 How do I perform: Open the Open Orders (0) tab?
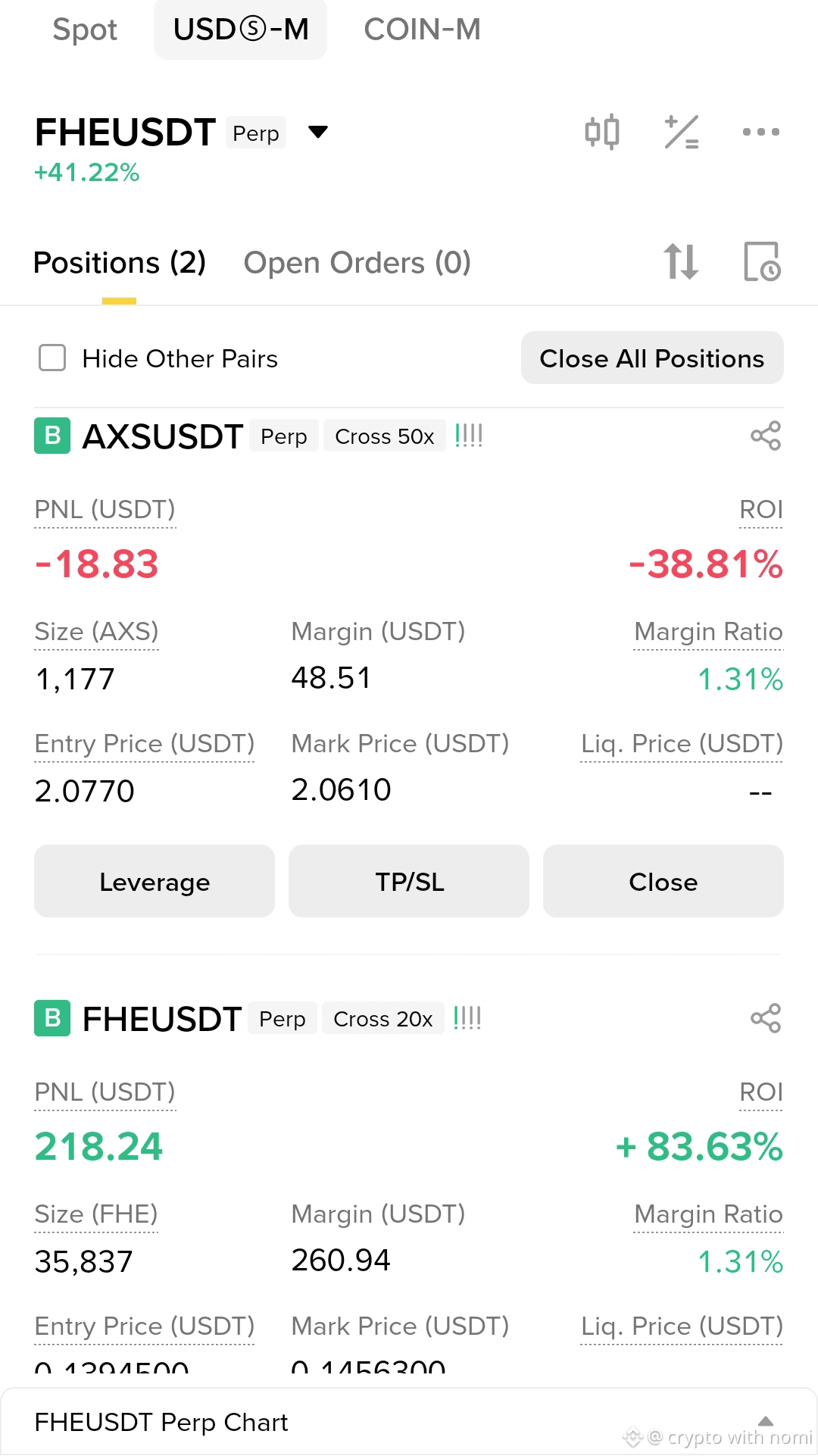click(357, 263)
